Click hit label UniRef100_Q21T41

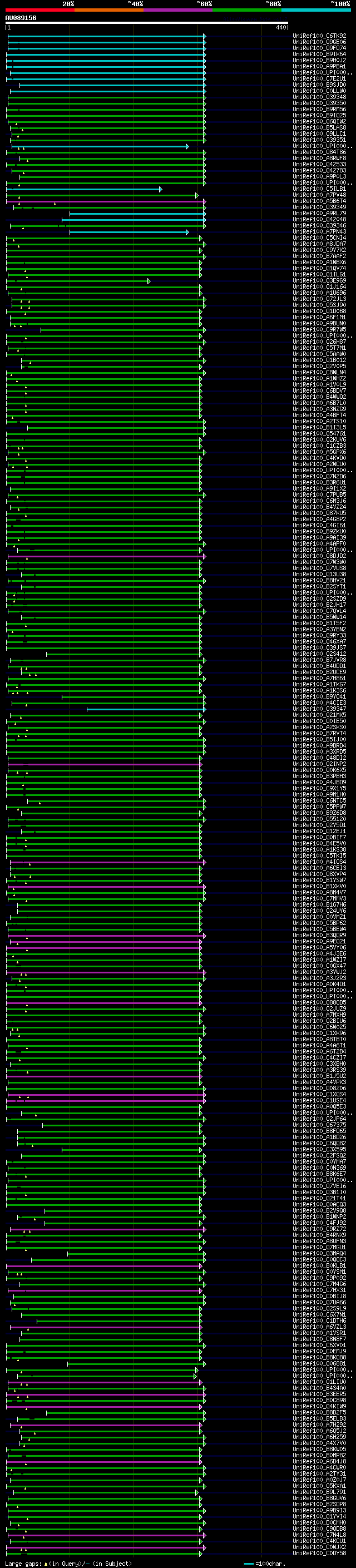click(x=319, y=1198)
